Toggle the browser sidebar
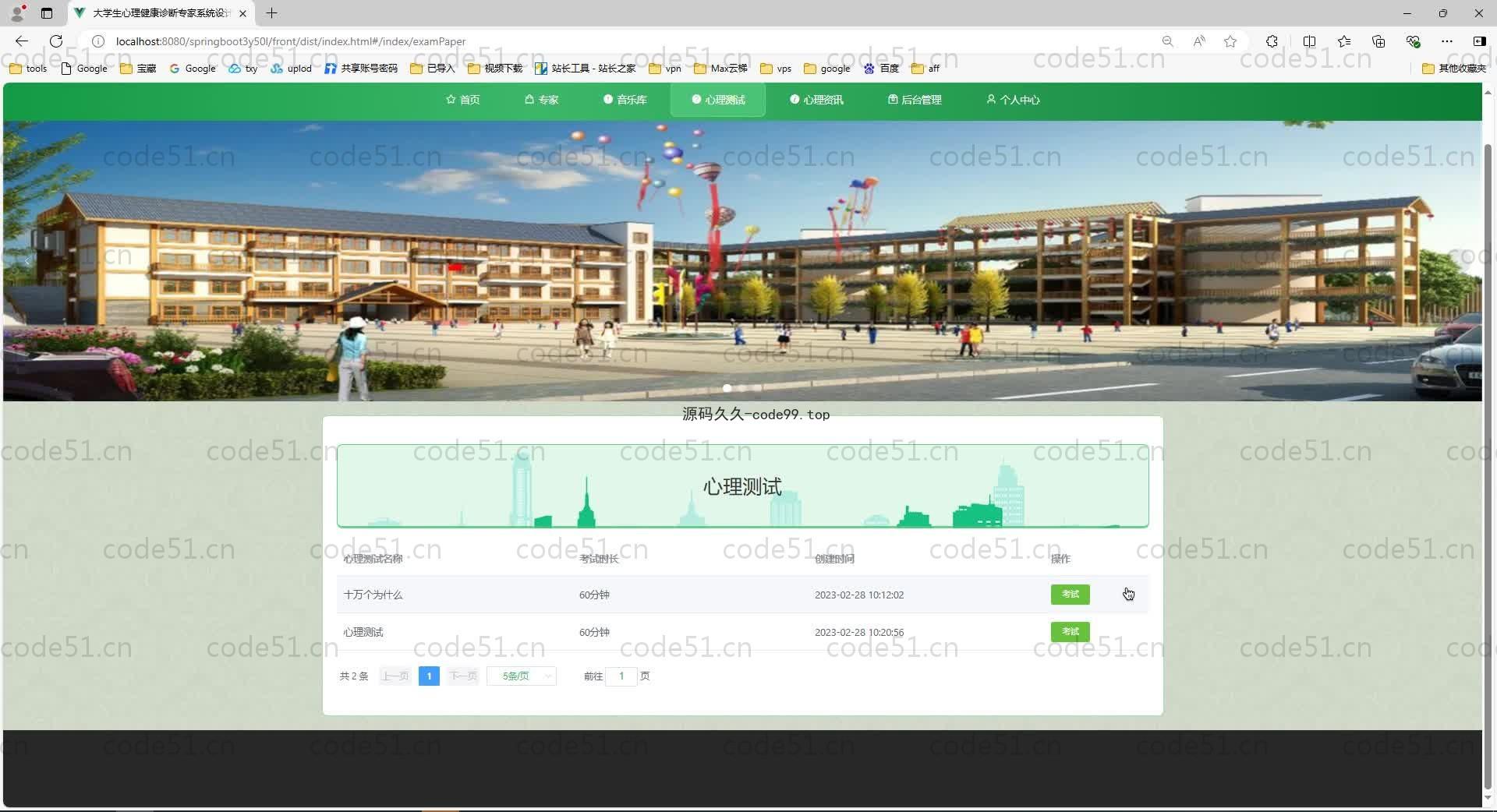This screenshot has width=1497, height=812. click(1479, 41)
